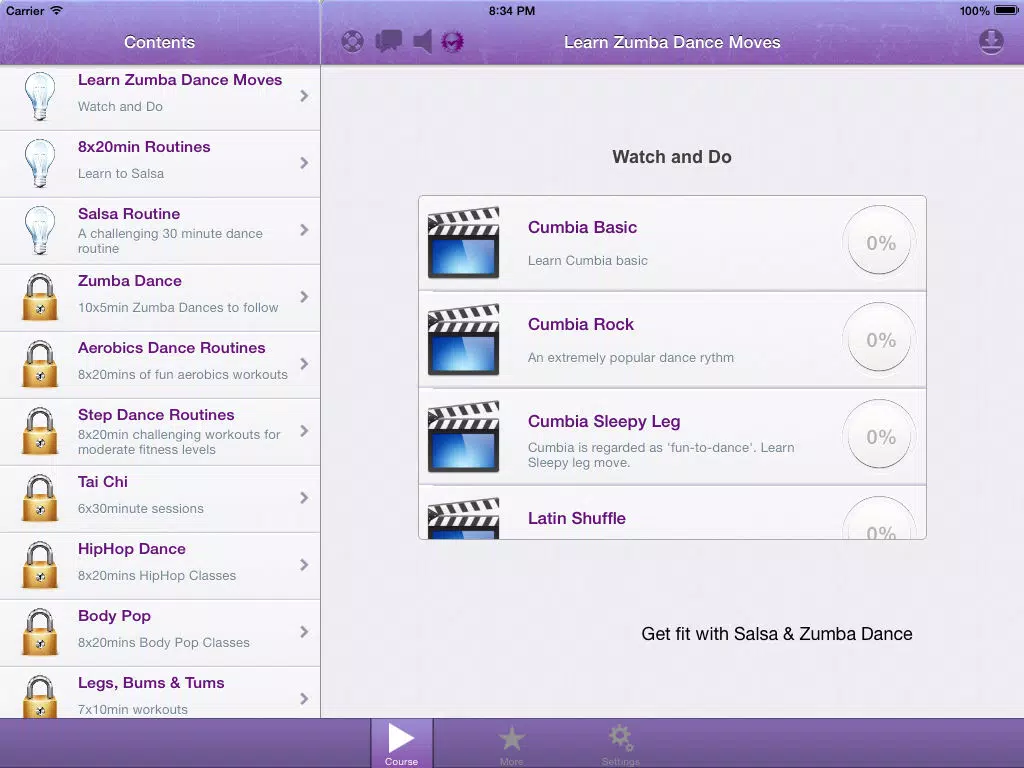
Task: Click '8x20mins of fun aerobics workouts' text
Action: [183, 375]
